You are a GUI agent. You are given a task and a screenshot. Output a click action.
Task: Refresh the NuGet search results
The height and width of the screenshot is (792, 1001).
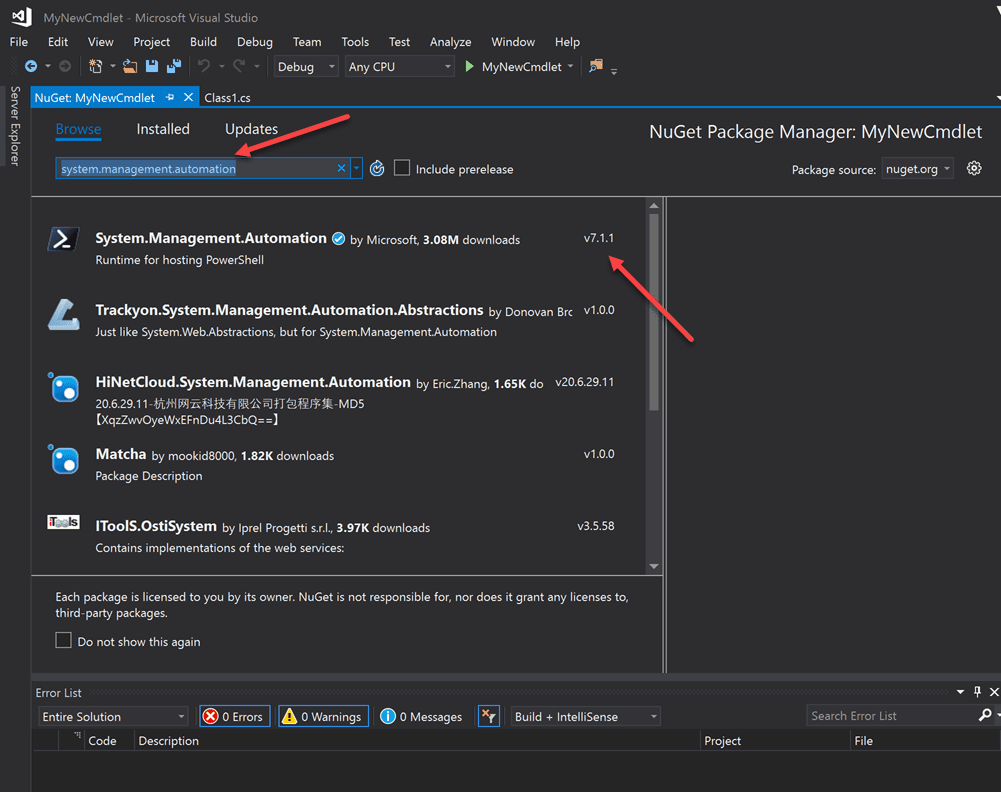[377, 169]
